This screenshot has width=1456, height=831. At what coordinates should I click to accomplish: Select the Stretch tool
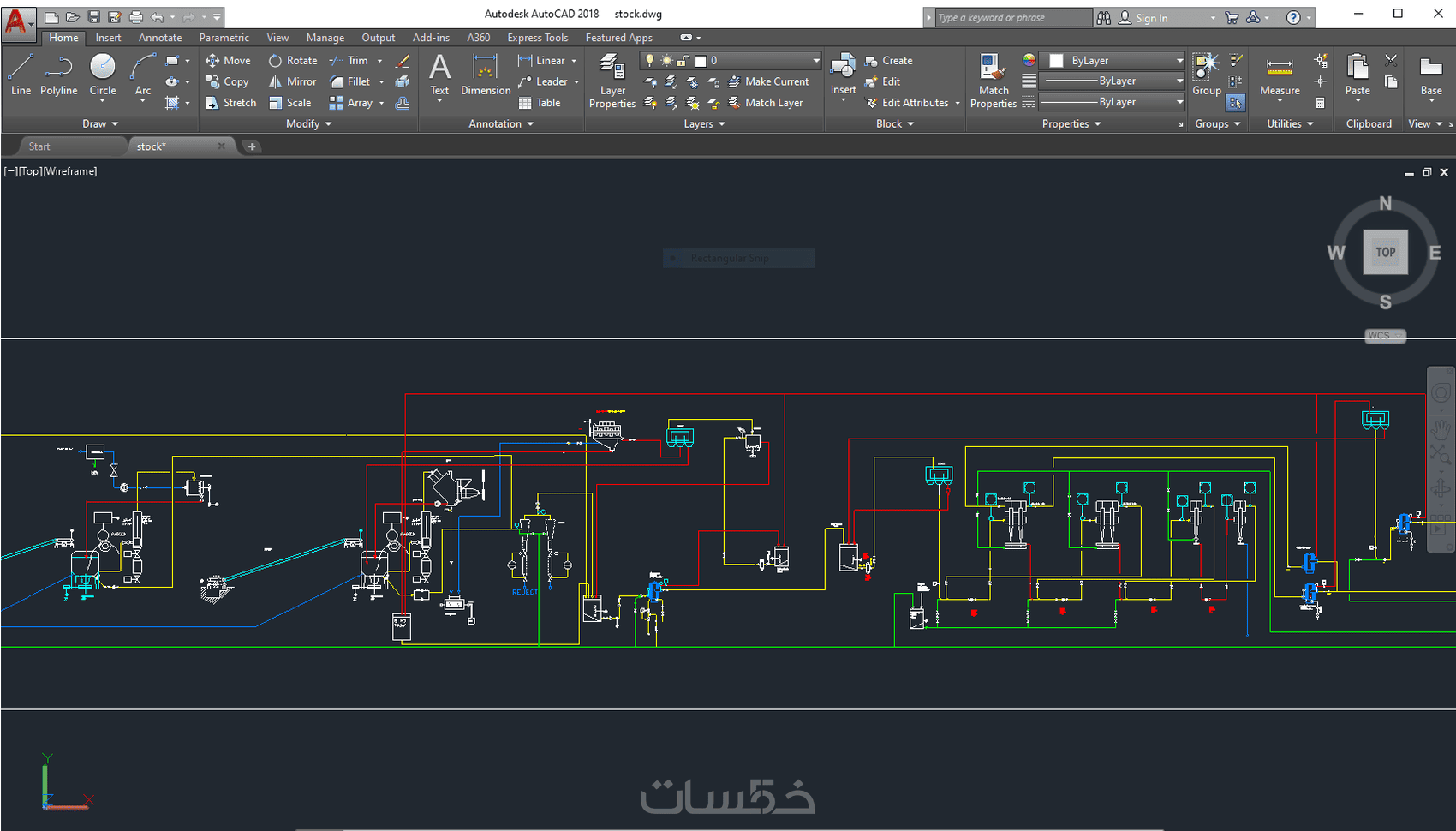coord(231,103)
